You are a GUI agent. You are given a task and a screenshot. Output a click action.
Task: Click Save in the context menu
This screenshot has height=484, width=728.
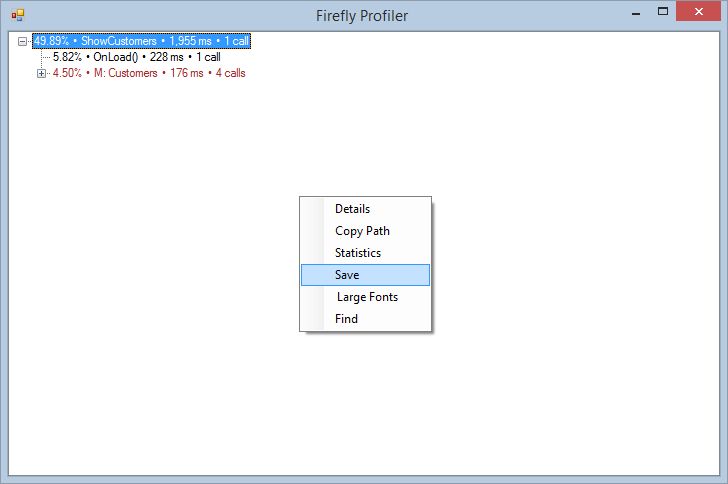coord(365,275)
